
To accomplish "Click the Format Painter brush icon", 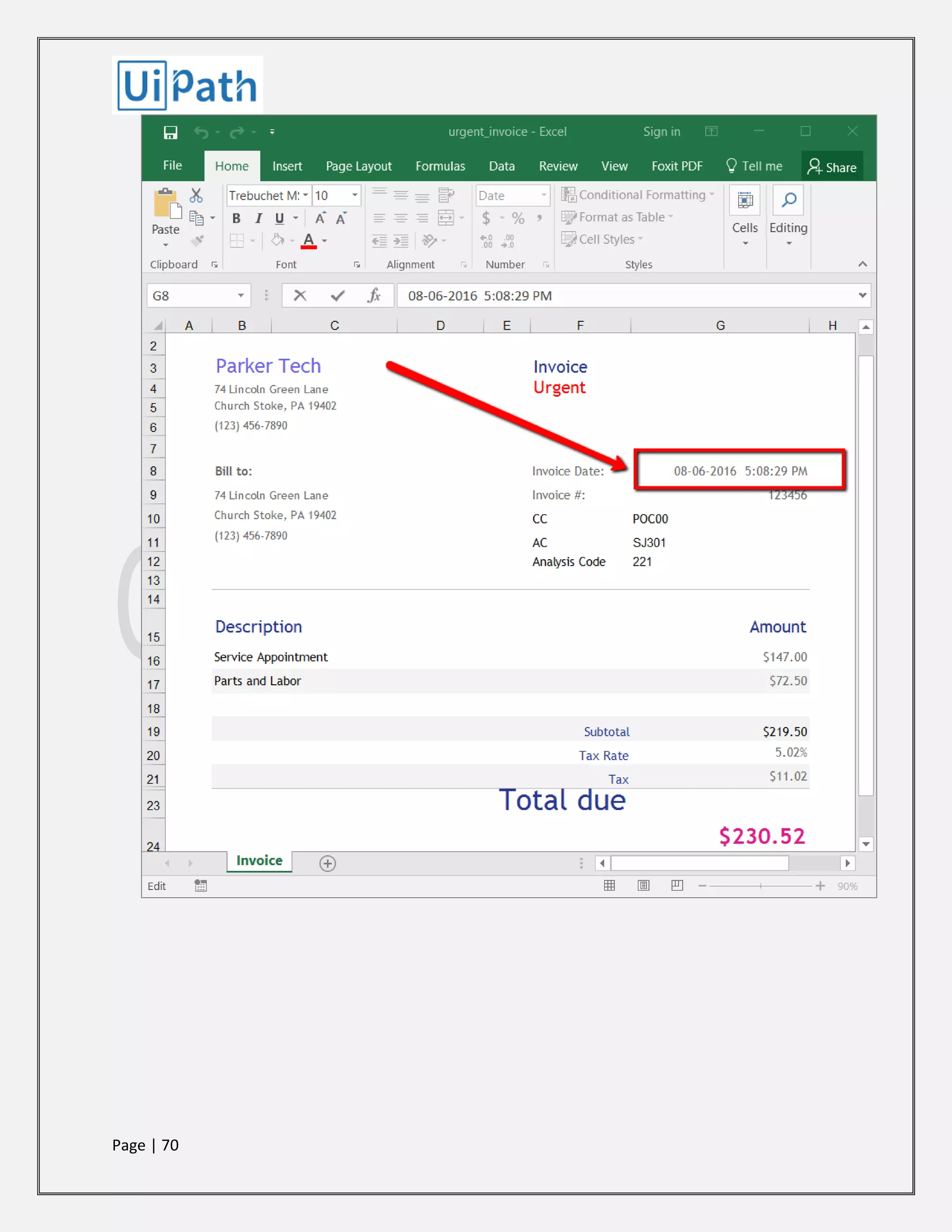I will point(197,241).
